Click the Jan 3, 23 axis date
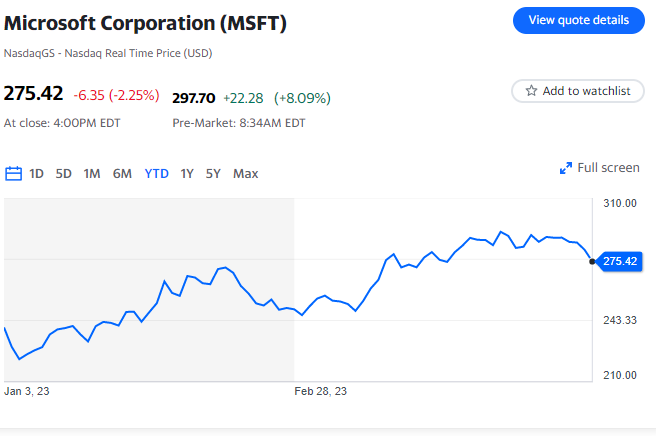This screenshot has width=656, height=436. (x=27, y=391)
